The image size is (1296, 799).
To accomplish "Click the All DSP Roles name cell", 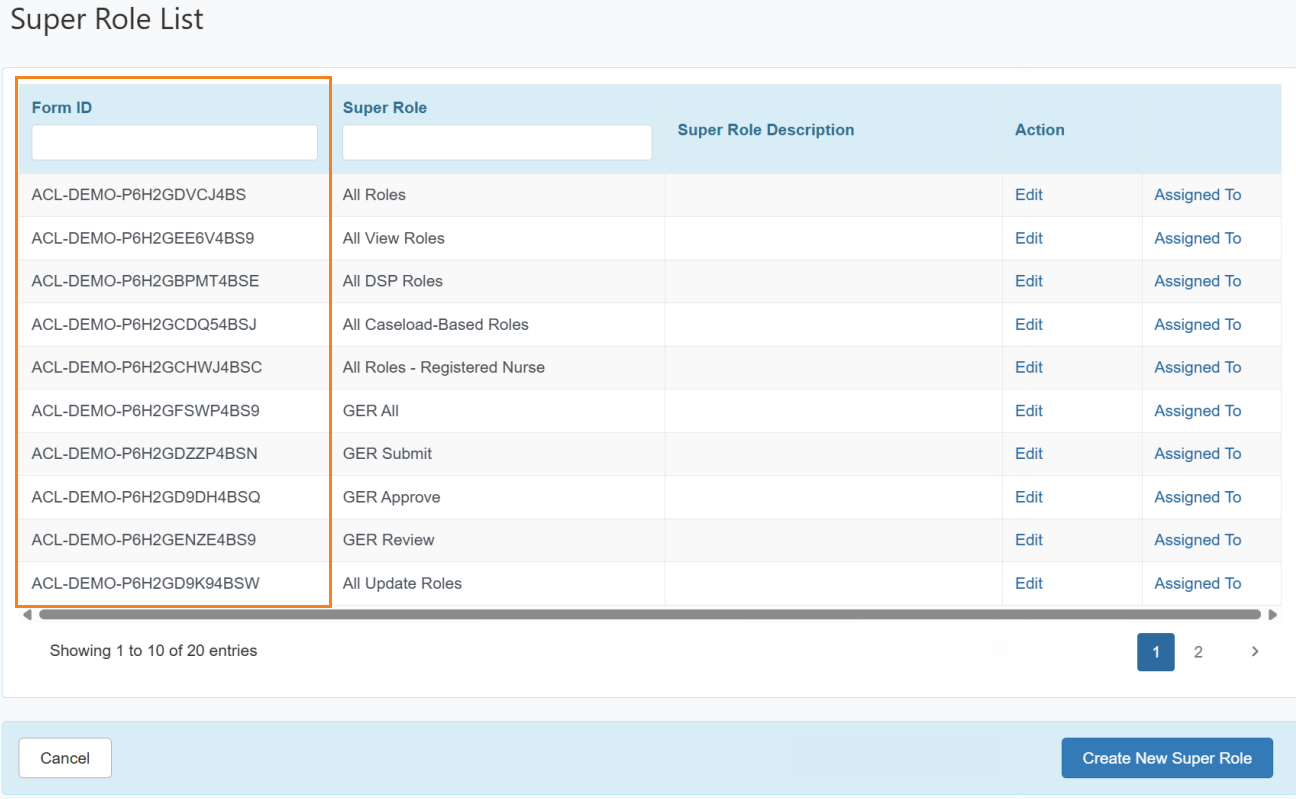I will [393, 281].
